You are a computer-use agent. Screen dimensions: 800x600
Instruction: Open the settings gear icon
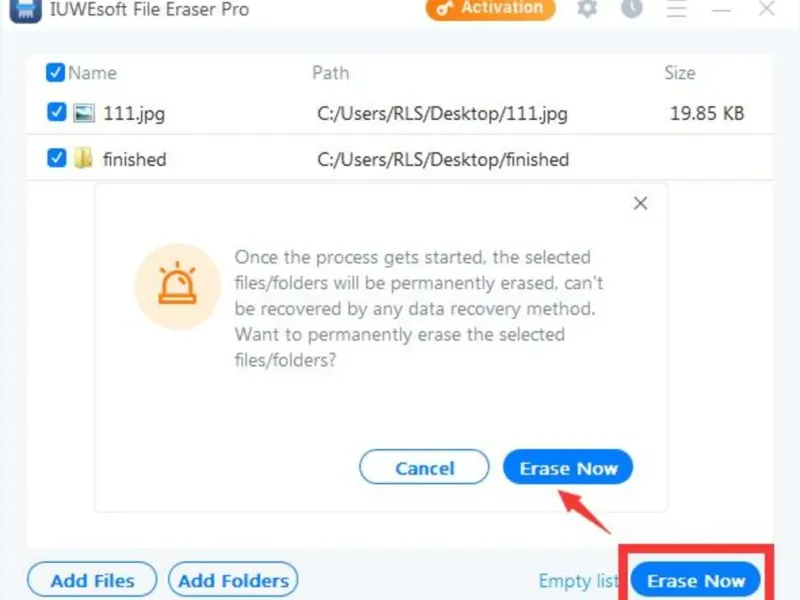pos(587,8)
